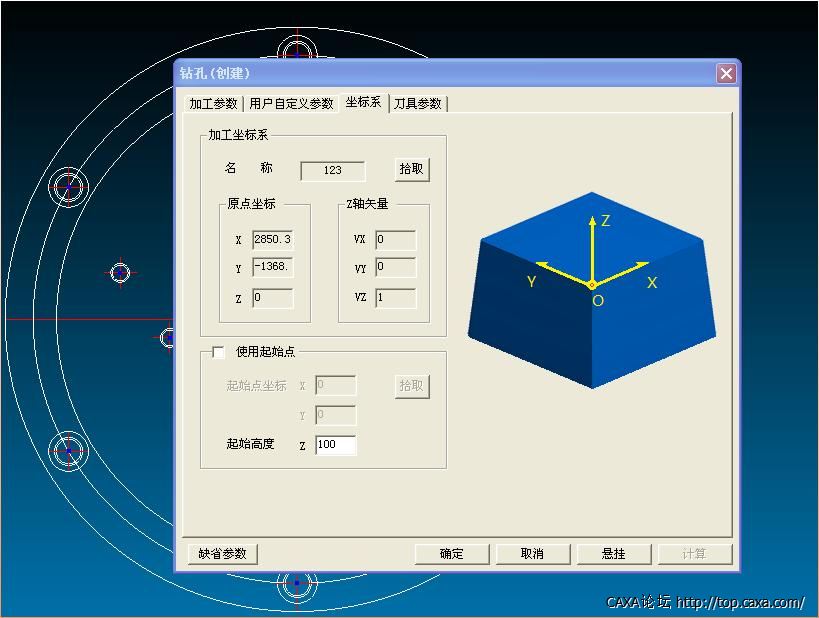This screenshot has width=819, height=618.
Task: Click the origin O point in the preview
Action: coord(592,285)
